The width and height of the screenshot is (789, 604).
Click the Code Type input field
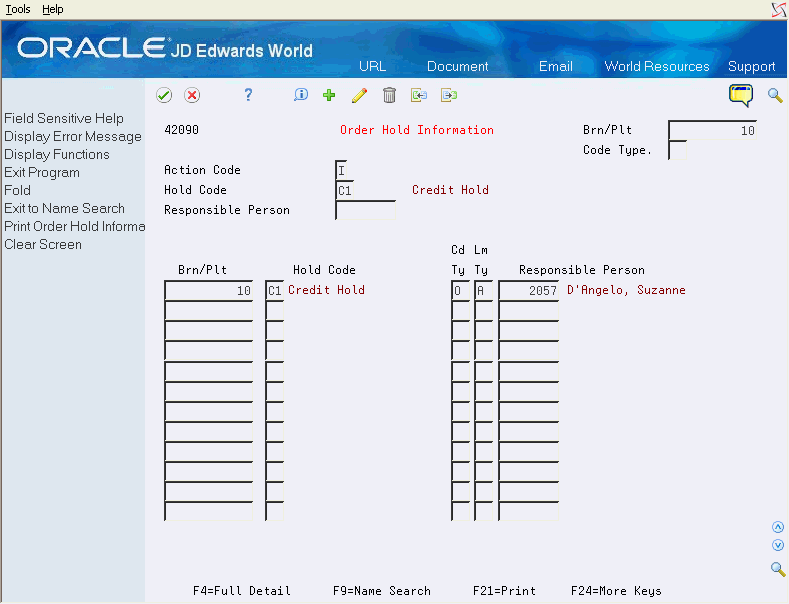click(677, 150)
